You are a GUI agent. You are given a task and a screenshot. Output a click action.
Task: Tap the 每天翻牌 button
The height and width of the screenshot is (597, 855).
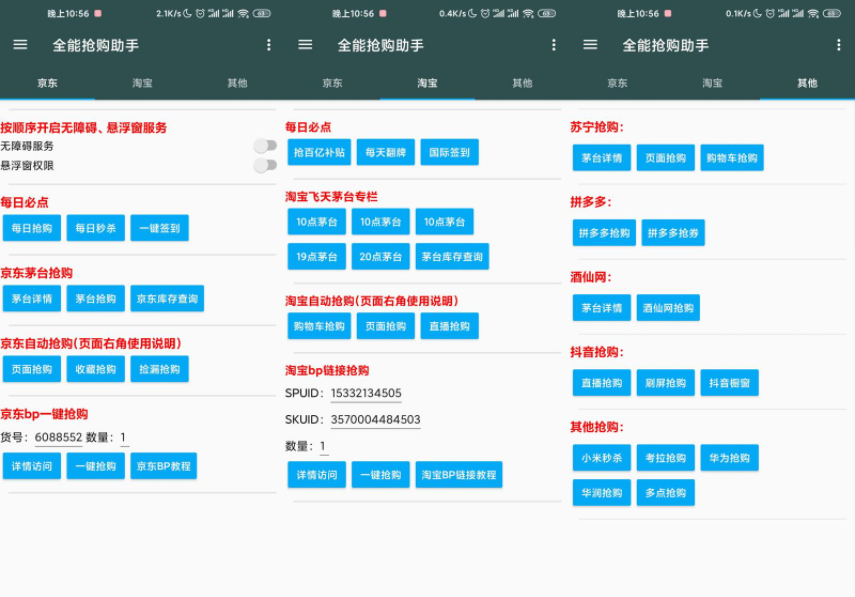tap(386, 152)
